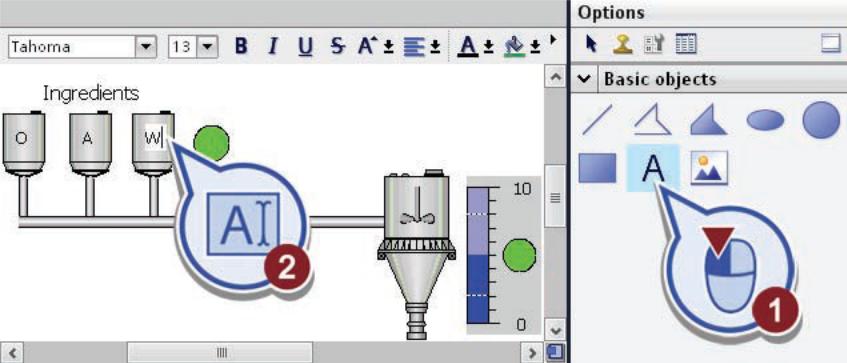This screenshot has width=847, height=363.
Task: Select the Polygon basic object
Action: click(x=709, y=119)
